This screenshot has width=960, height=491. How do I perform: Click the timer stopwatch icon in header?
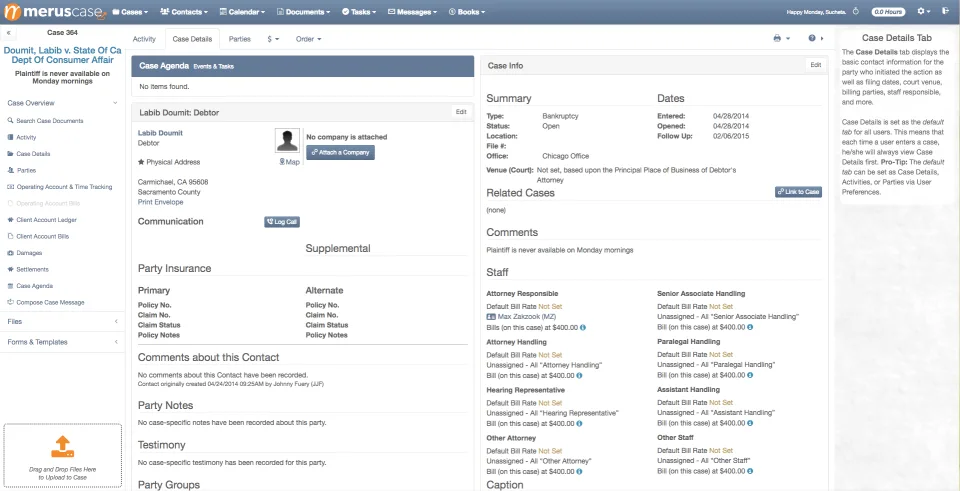pyautogui.click(x=856, y=12)
